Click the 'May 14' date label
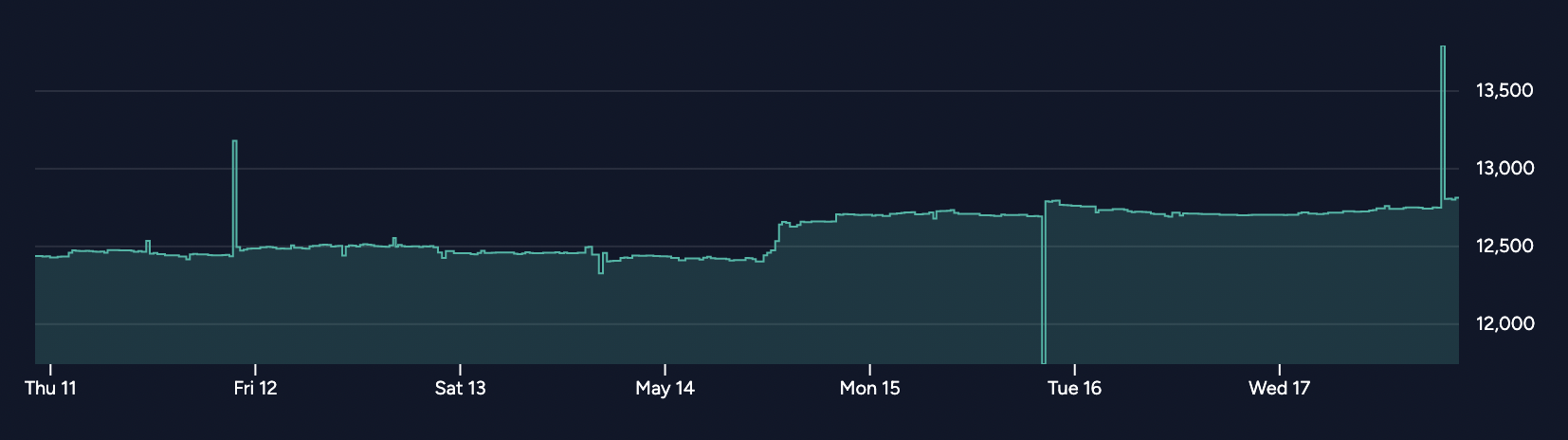This screenshot has height=440, width=1568. coord(665,388)
